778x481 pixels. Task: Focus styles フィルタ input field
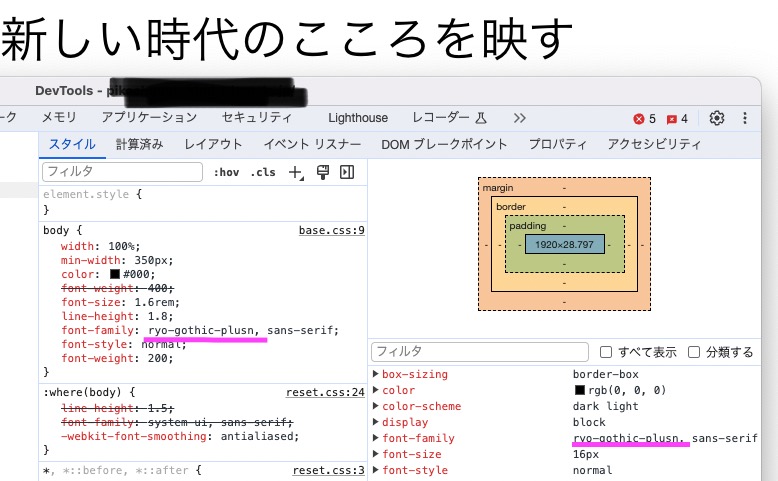pyautogui.click(x=123, y=172)
